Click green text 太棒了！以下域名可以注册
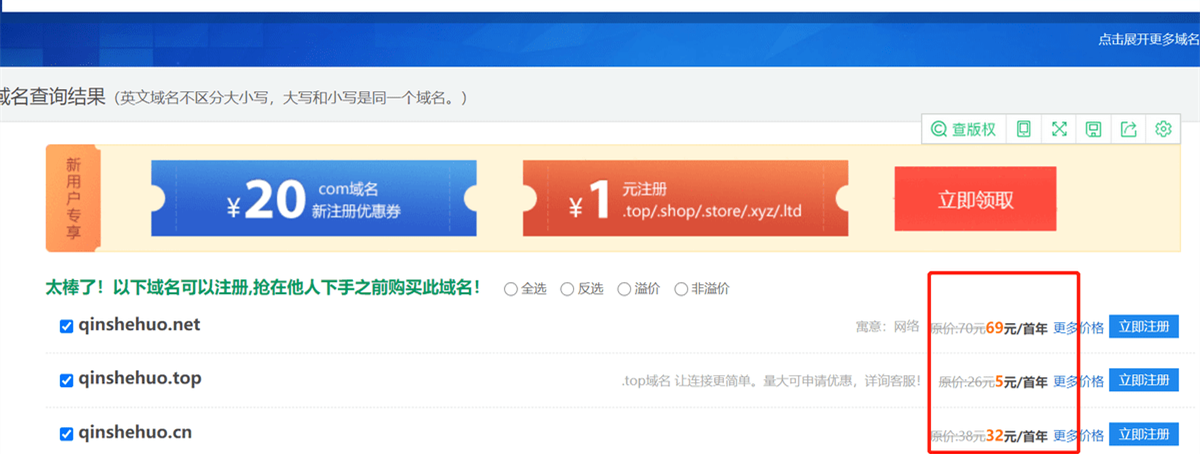Screen dimensions: 1200x454 (263, 288)
